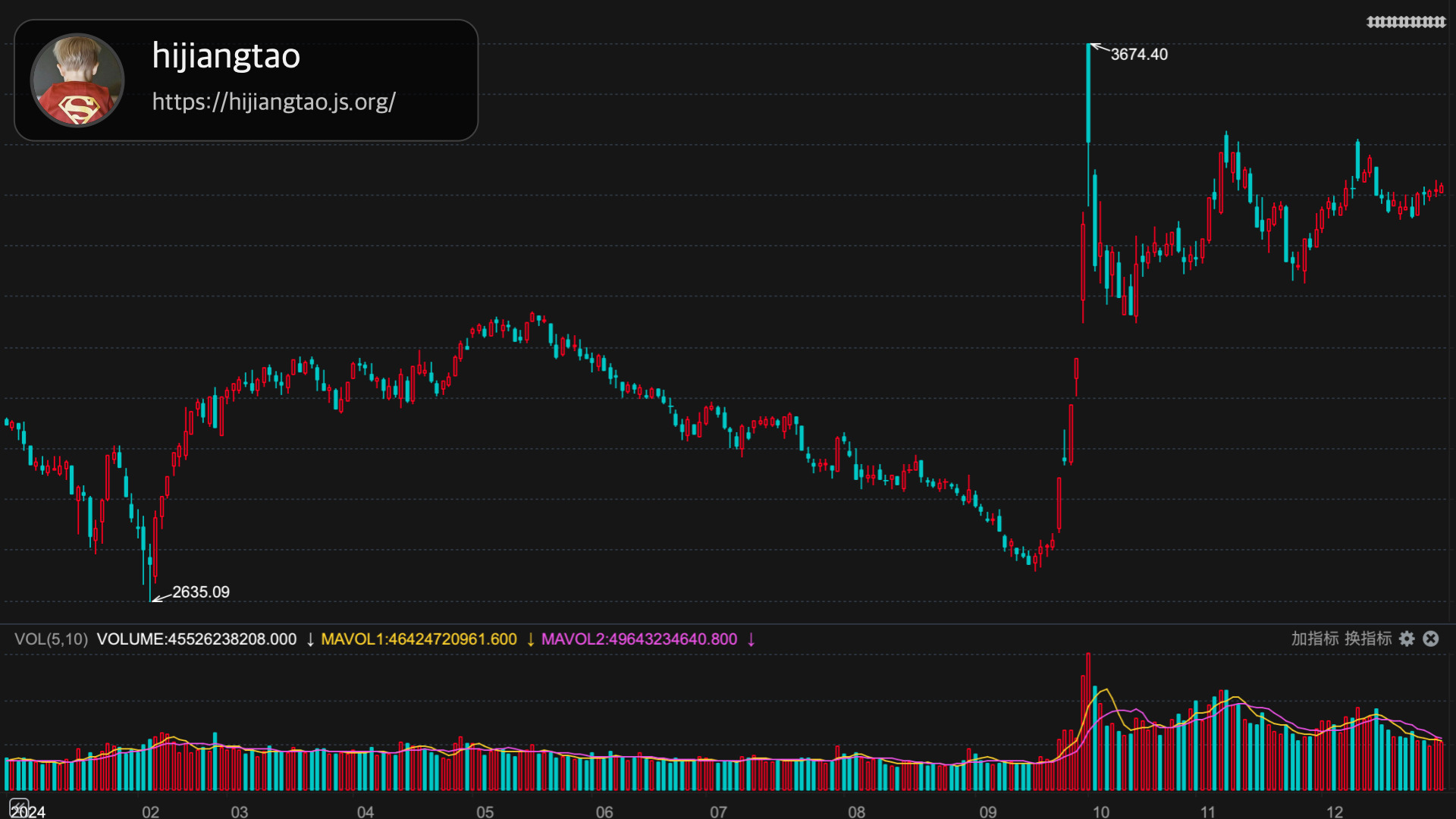Select the 10 month axis marker
Viewport: 1456px width, 819px height.
pyautogui.click(x=1101, y=811)
